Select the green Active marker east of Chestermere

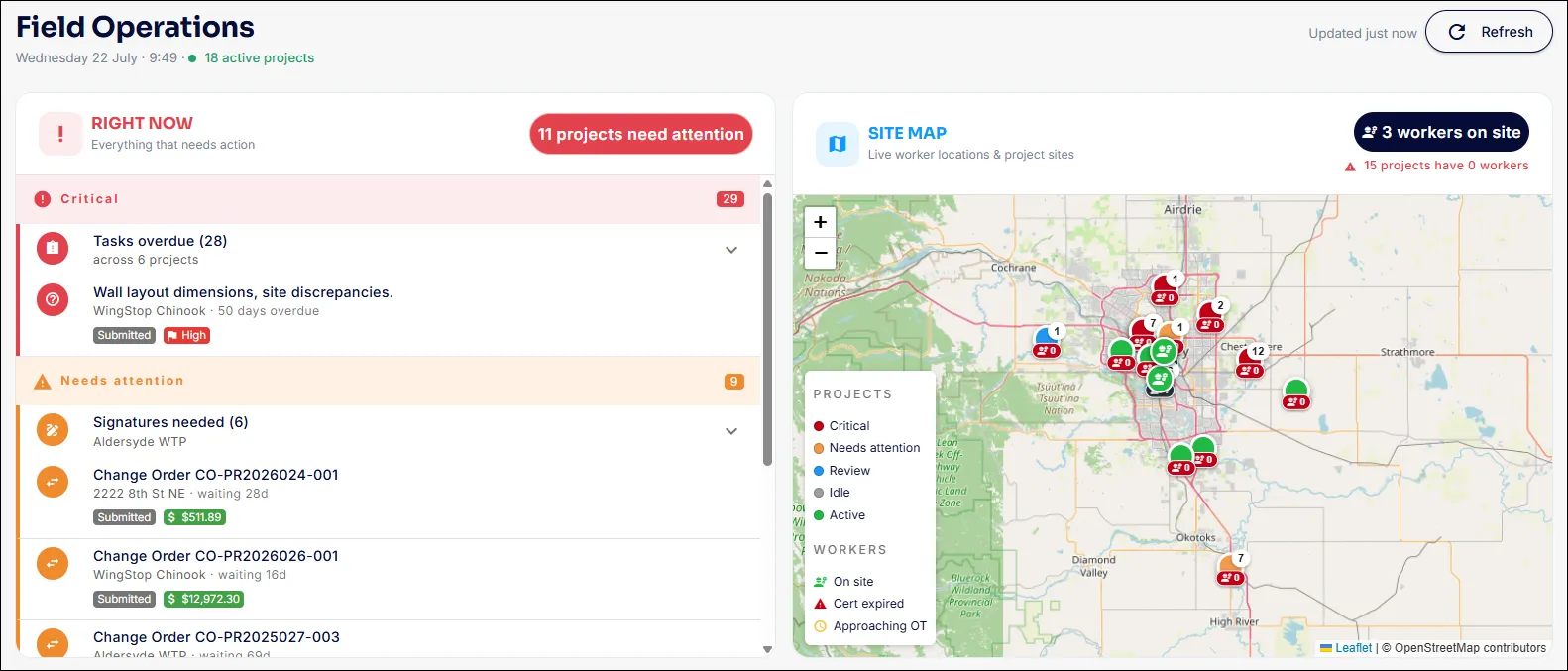1295,392
